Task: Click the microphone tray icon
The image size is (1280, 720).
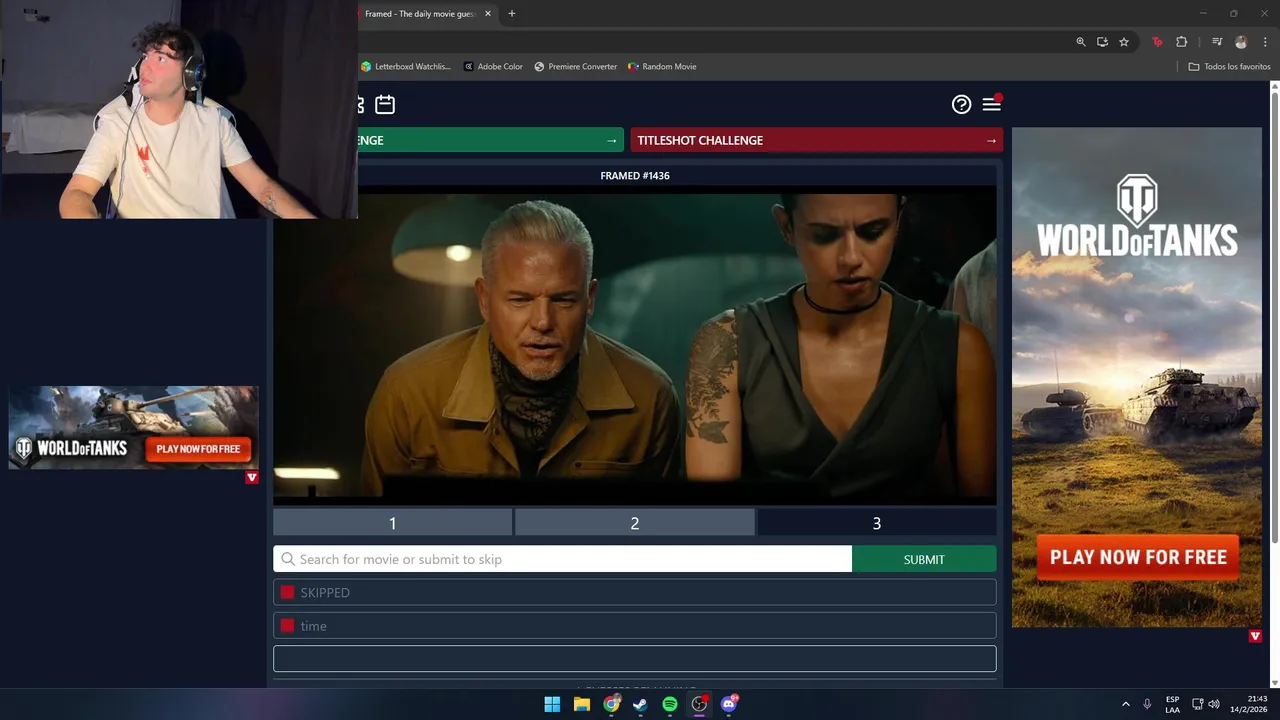Action: click(x=1147, y=704)
